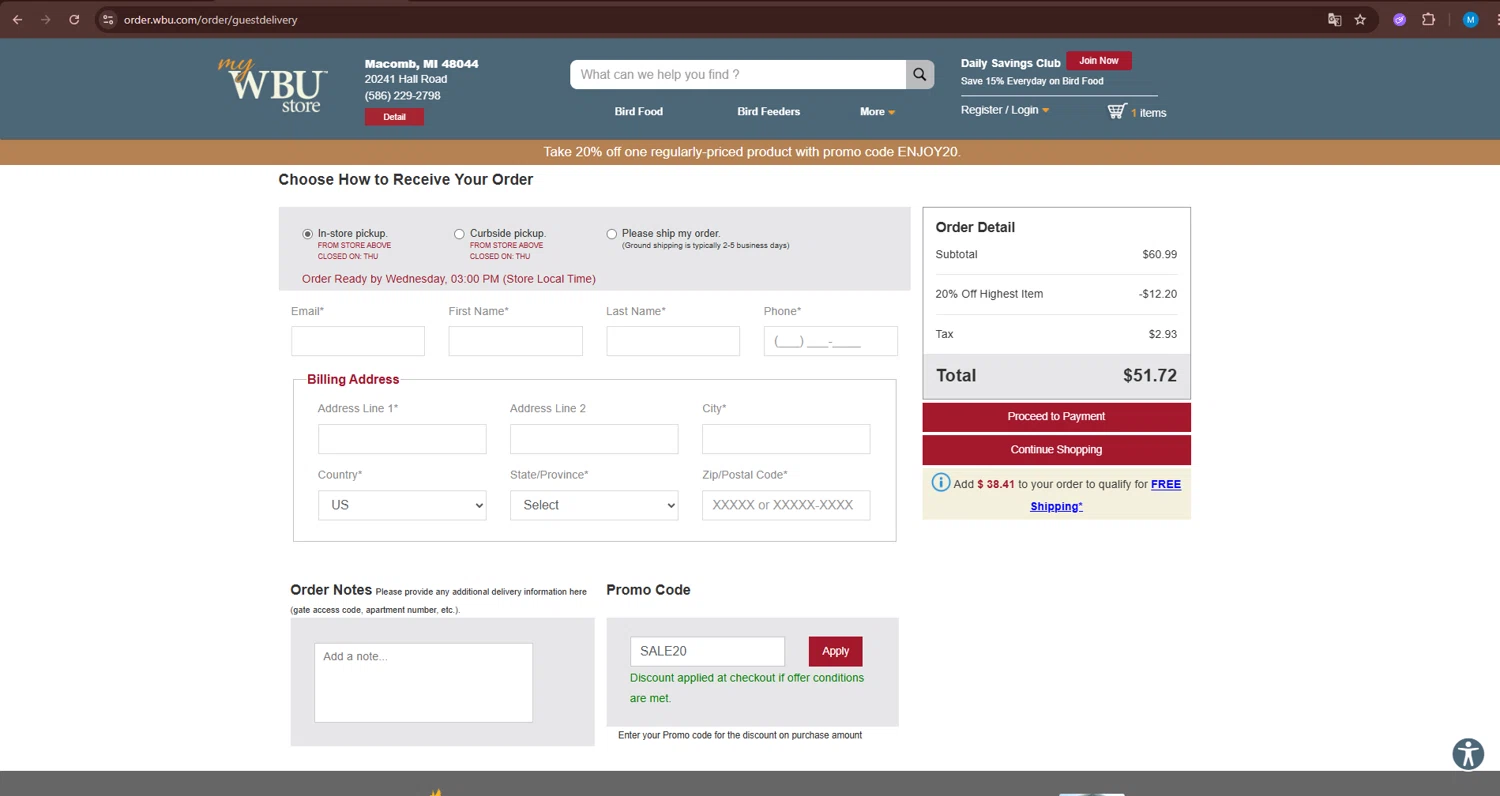Viewport: 1500px width, 796px height.
Task: Open the browser extensions puzzle icon
Action: coord(1428,19)
